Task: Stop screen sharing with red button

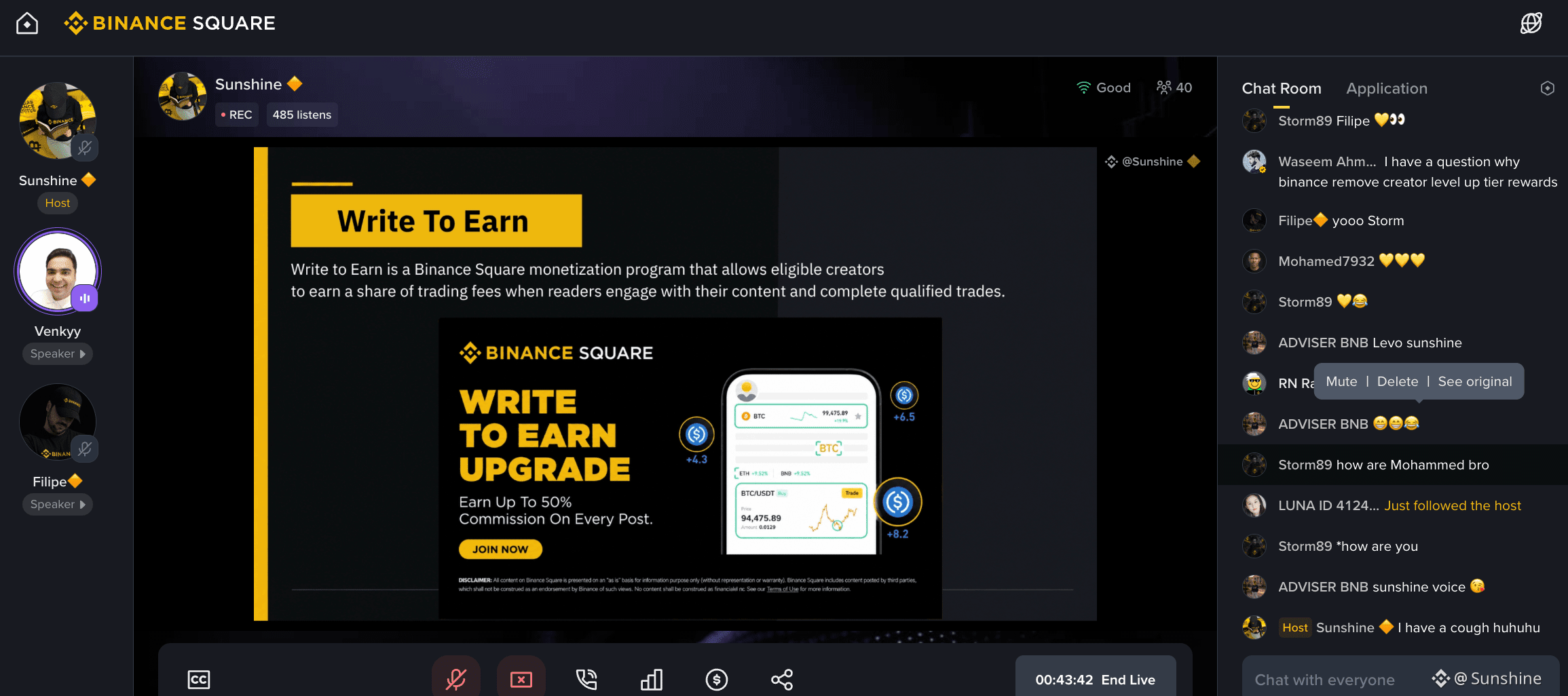Action: pyautogui.click(x=521, y=678)
